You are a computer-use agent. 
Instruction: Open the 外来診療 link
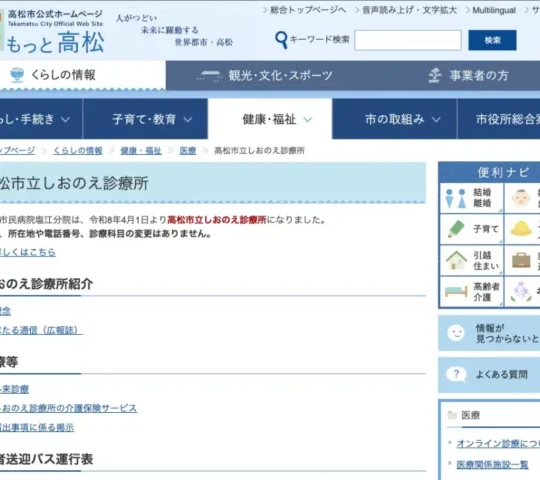click(x=14, y=389)
